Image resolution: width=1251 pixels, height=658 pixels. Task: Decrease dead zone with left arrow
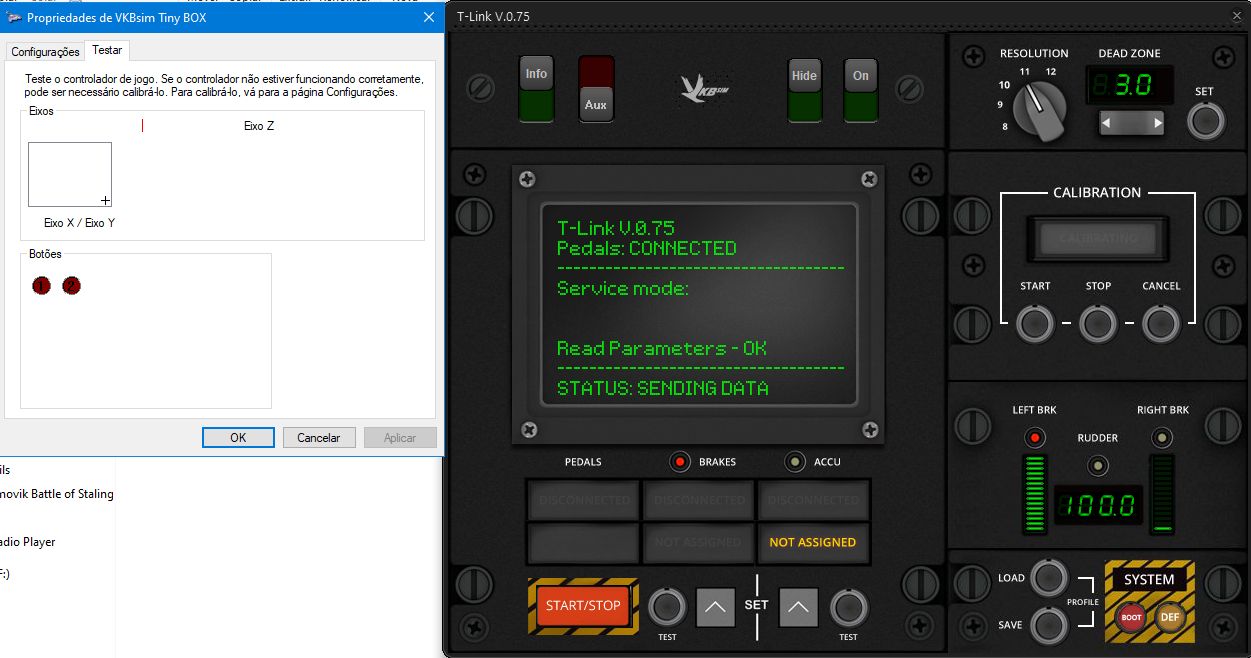pos(1108,124)
